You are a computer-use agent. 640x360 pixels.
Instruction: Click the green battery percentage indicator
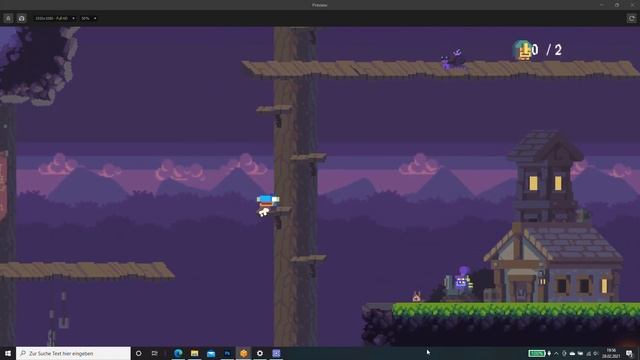(x=537, y=353)
